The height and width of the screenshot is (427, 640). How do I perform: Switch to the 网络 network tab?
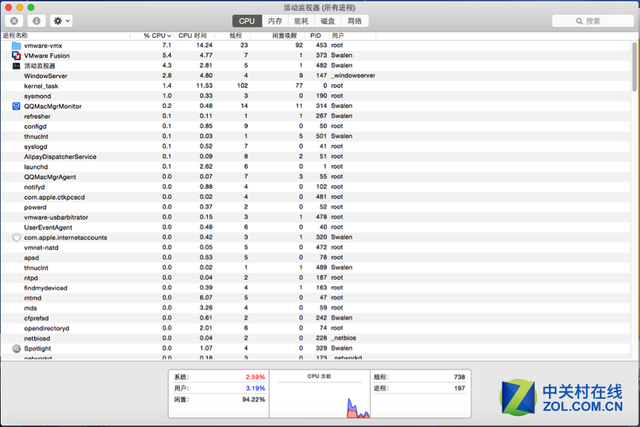355,21
